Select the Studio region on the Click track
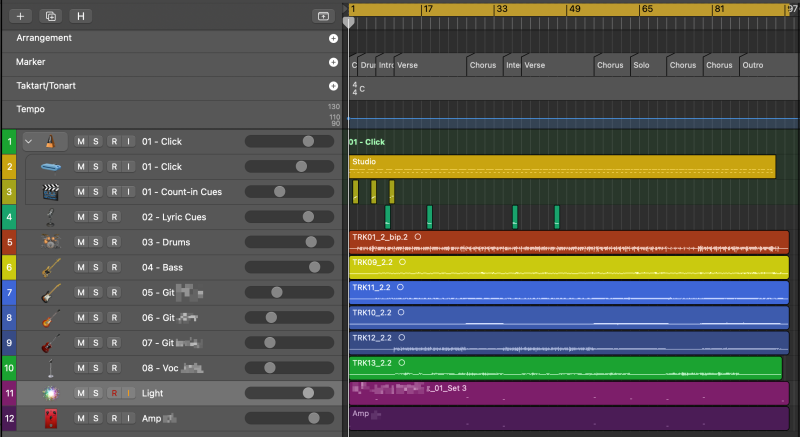This screenshot has height=437, width=800. [x=560, y=166]
